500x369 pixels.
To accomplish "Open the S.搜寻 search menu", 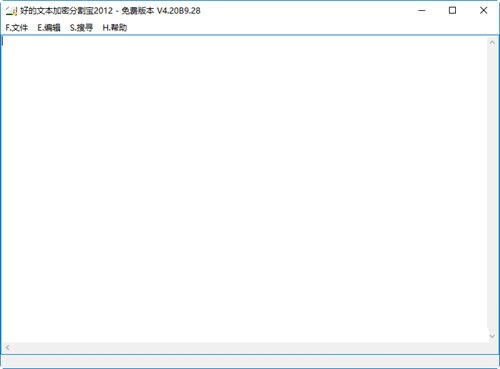I will click(81, 28).
